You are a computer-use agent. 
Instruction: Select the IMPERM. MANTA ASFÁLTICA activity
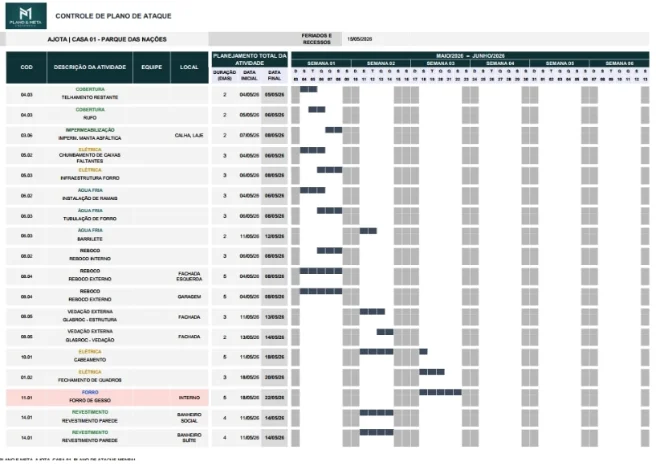tap(90, 138)
